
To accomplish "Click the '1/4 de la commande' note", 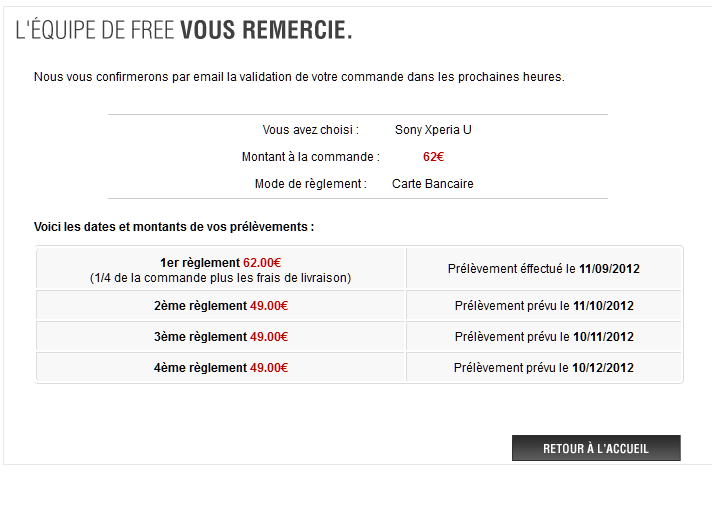I will (x=220, y=278).
